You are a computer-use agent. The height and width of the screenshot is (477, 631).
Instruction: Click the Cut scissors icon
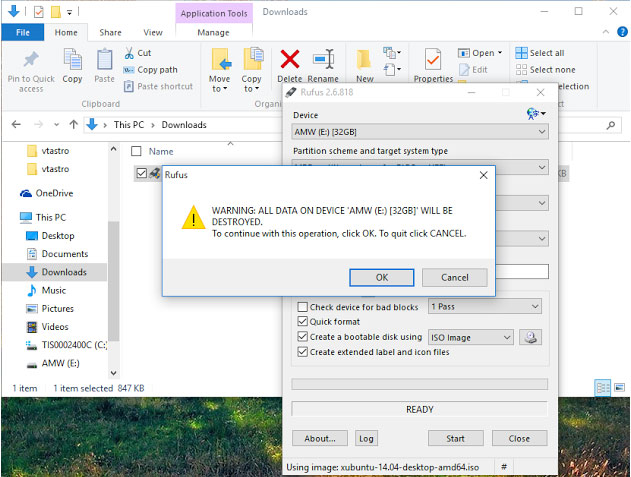129,53
